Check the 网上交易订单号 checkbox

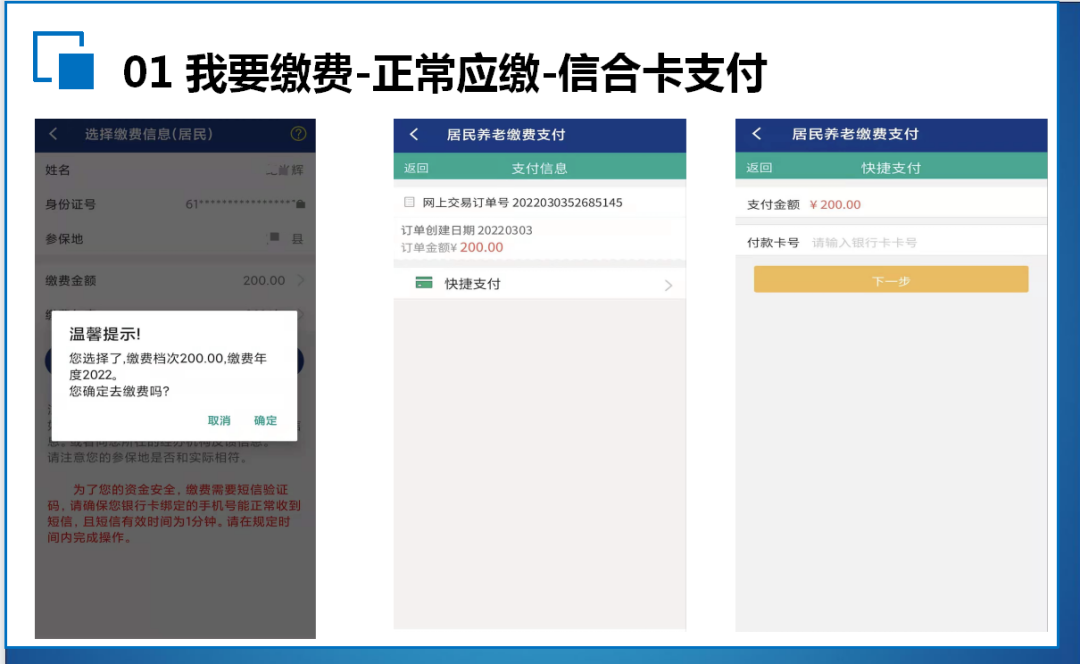(409, 203)
